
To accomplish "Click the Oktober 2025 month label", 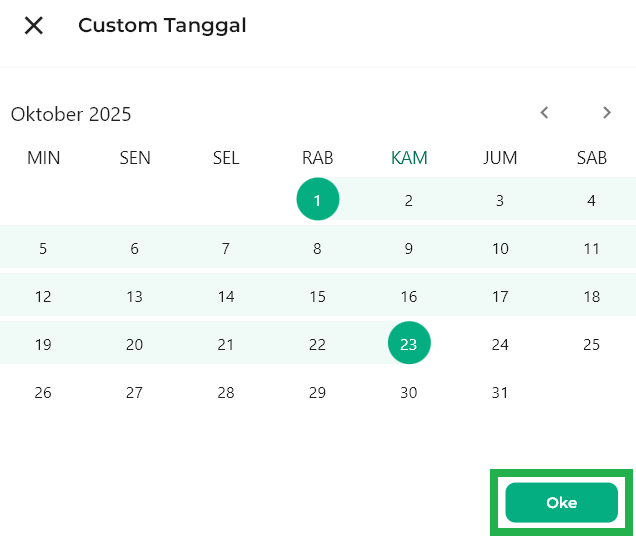I will 71,114.
